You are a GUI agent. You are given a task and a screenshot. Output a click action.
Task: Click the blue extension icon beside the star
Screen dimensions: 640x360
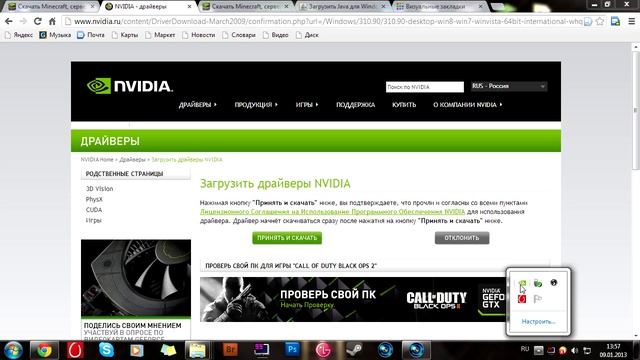click(616, 21)
